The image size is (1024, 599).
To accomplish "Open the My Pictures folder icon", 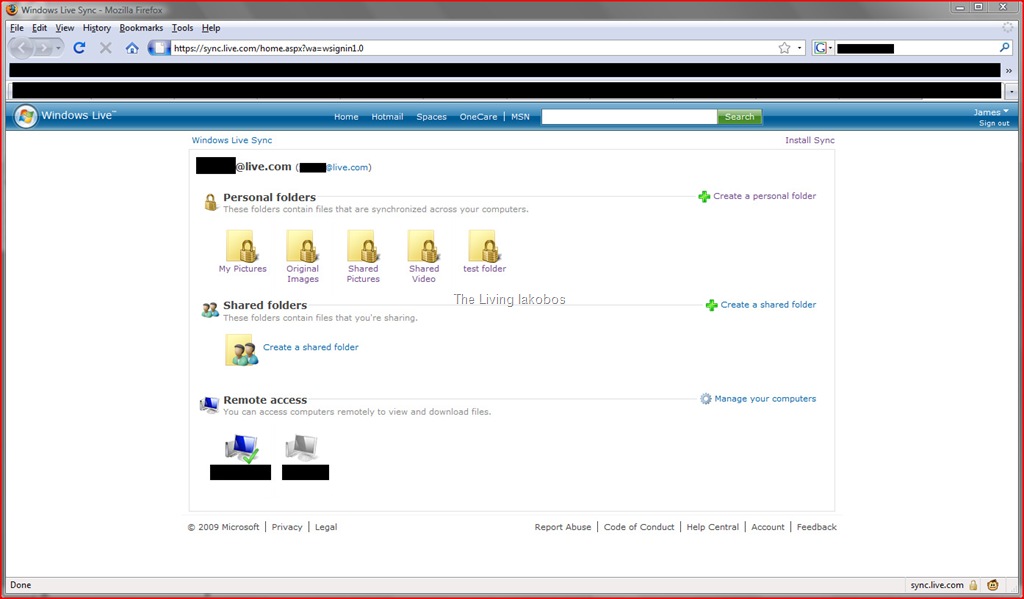I will (x=242, y=246).
